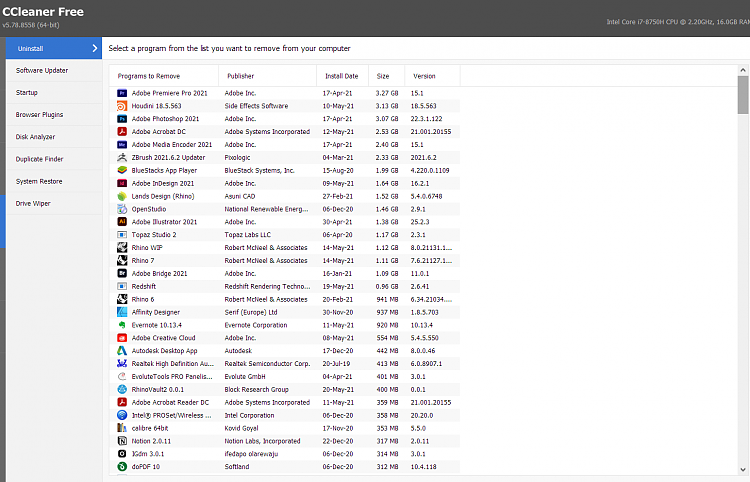The width and height of the screenshot is (750, 482).
Task: Sort programs by Size column header
Action: (x=386, y=76)
